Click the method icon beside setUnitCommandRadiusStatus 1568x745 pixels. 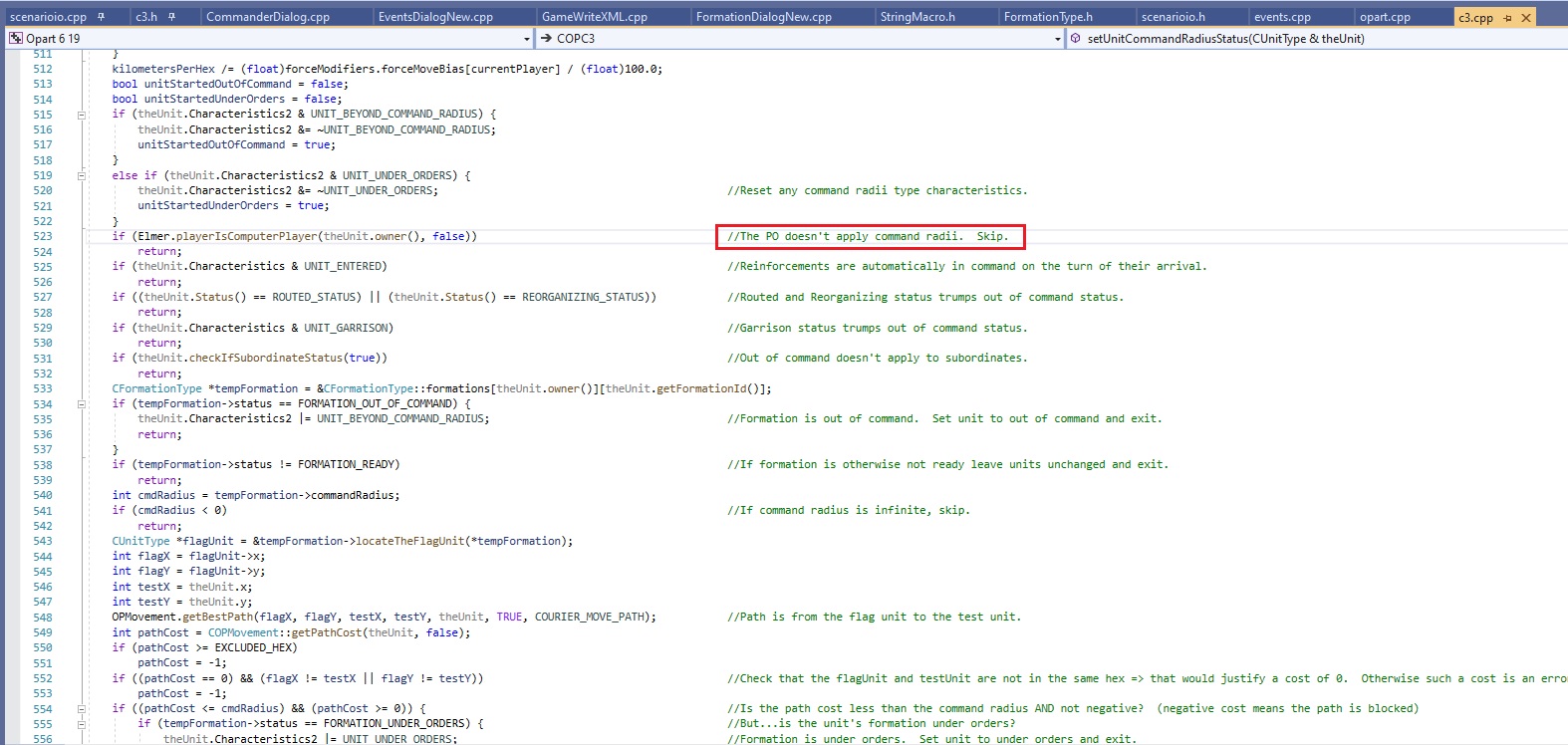[x=1076, y=38]
